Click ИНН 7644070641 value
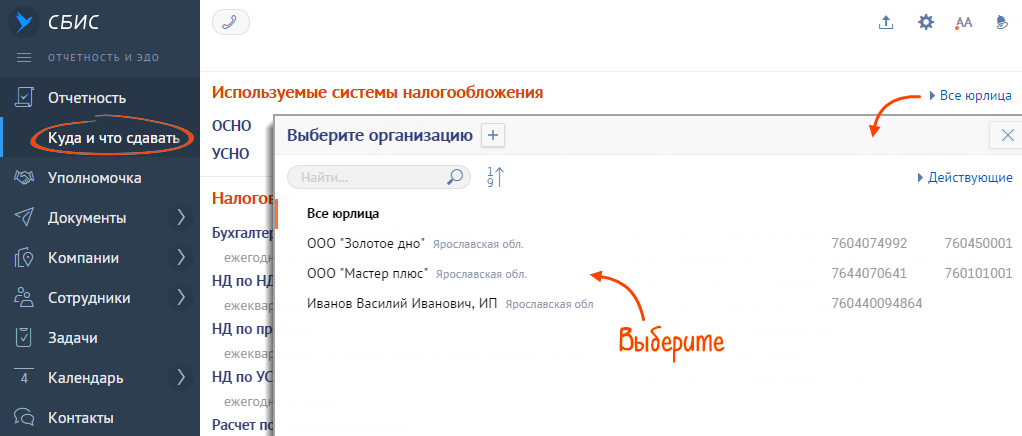The image size is (1022, 436). coord(869,274)
